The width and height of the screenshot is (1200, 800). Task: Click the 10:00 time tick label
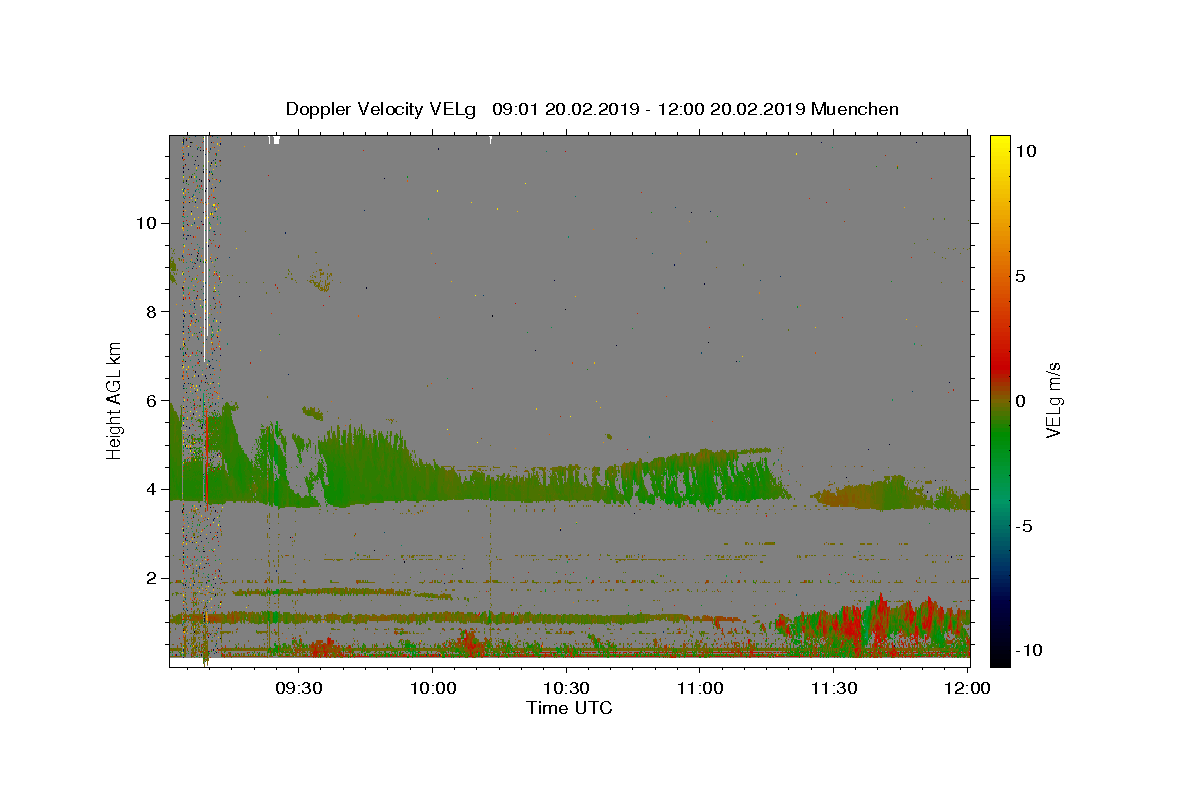click(x=433, y=688)
